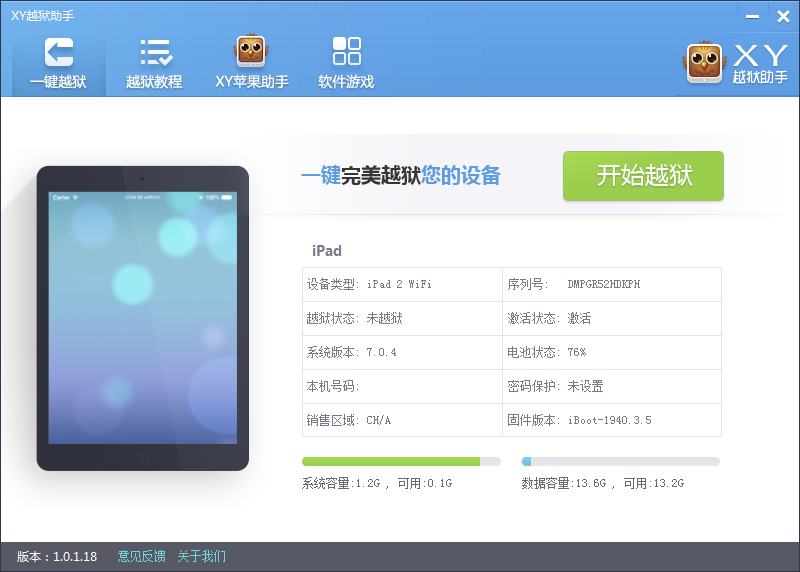Image resolution: width=800 pixels, height=572 pixels.
Task: Click the XY越狱助手 owl logo at right
Action: (704, 63)
